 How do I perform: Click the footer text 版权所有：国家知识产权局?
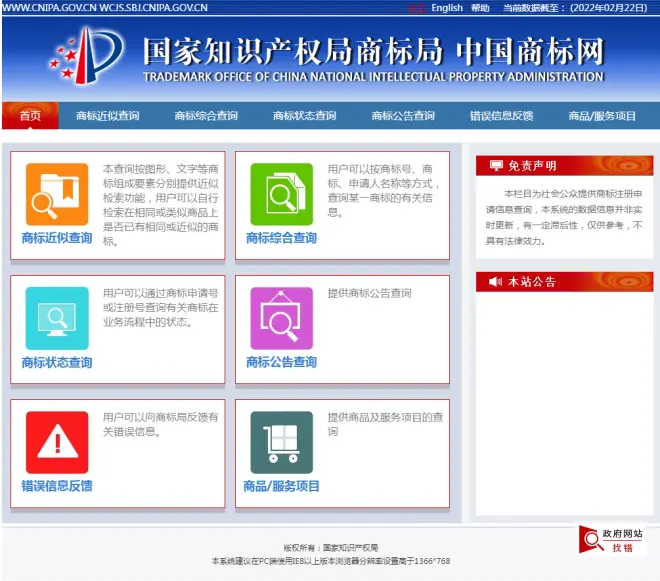click(330, 548)
